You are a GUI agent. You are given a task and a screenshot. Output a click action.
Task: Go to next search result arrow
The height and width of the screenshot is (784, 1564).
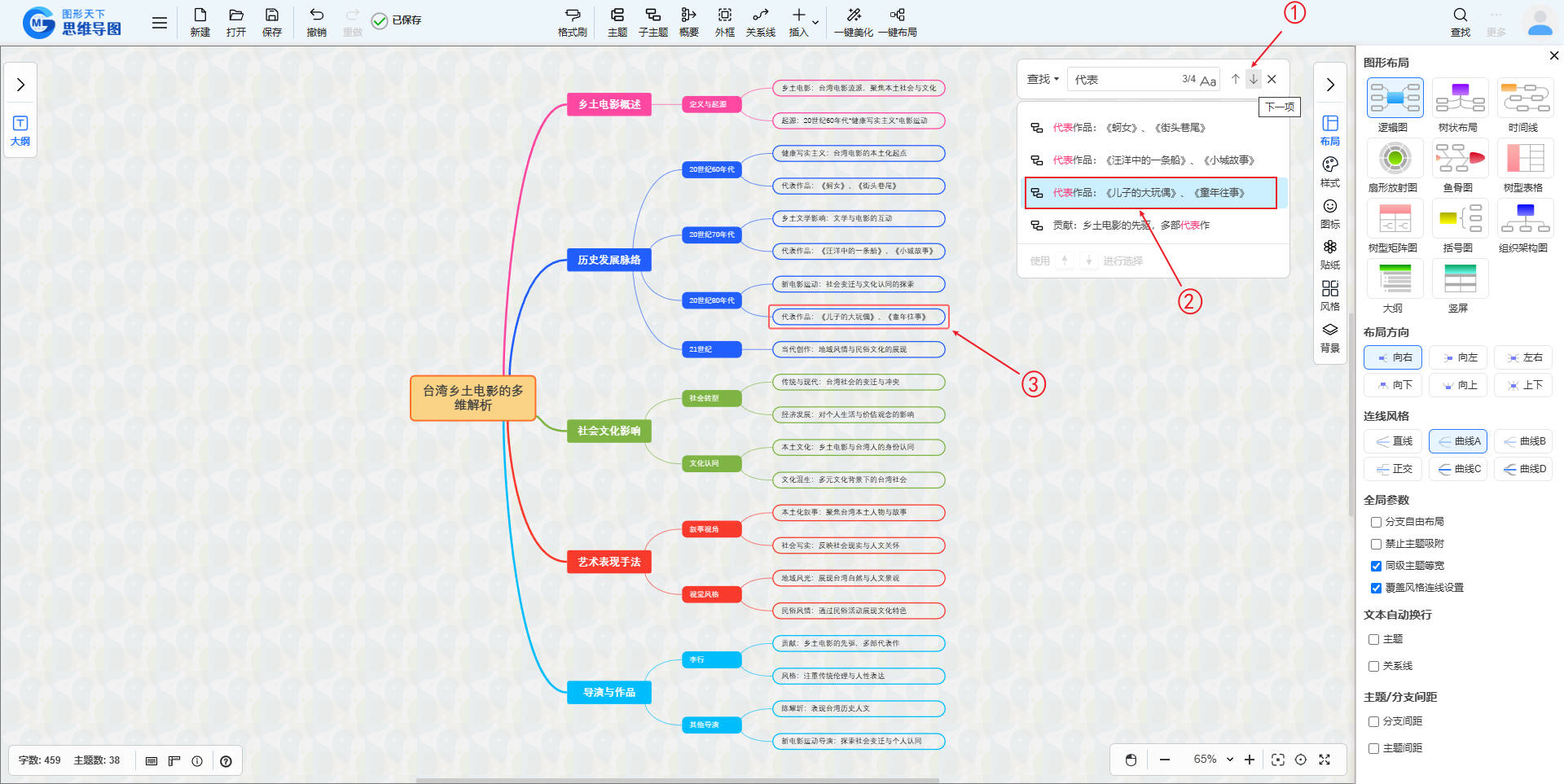pyautogui.click(x=1254, y=79)
